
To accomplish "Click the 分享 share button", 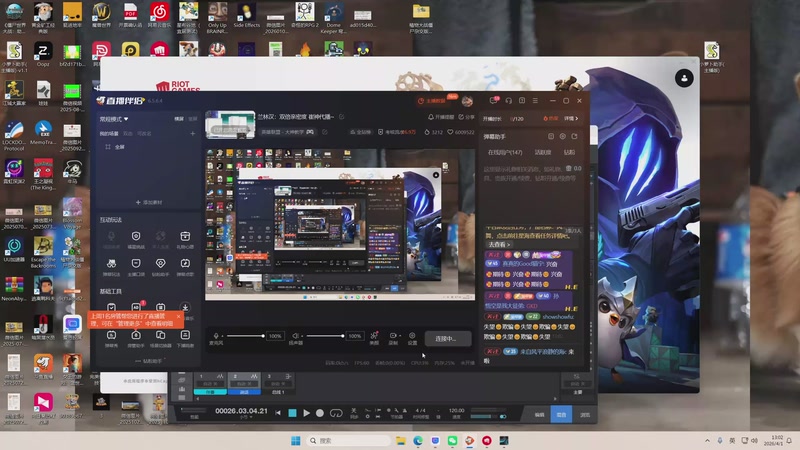I will point(466,117).
